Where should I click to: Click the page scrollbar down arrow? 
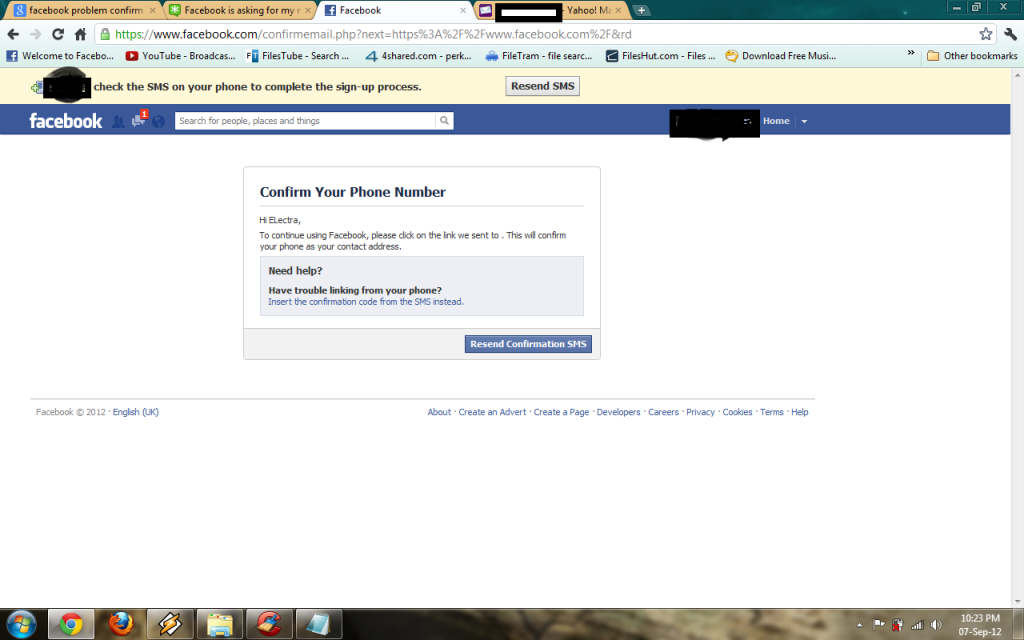[1017, 601]
